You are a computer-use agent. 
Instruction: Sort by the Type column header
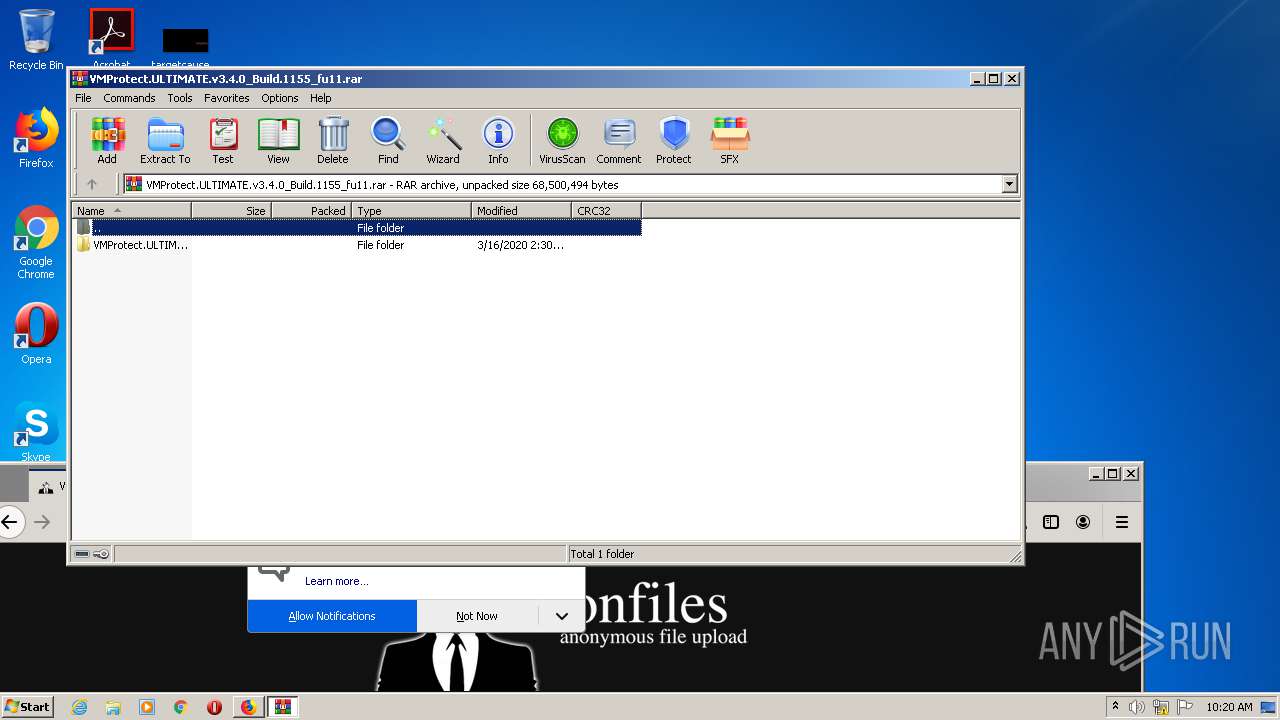pos(411,210)
